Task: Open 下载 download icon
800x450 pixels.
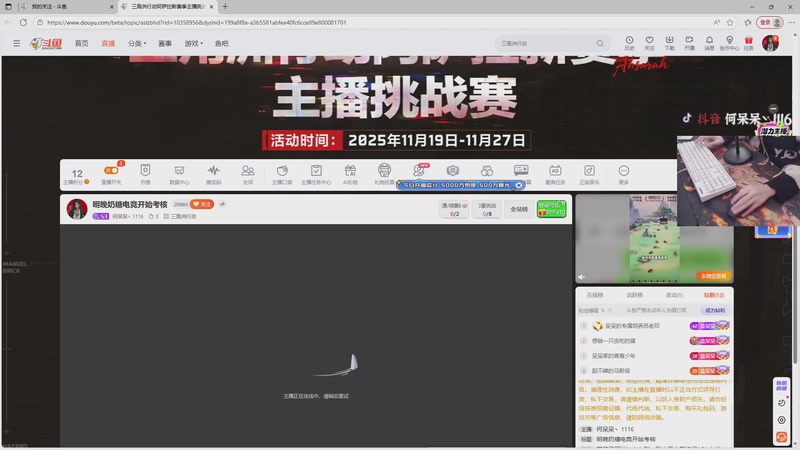Action: coord(669,43)
